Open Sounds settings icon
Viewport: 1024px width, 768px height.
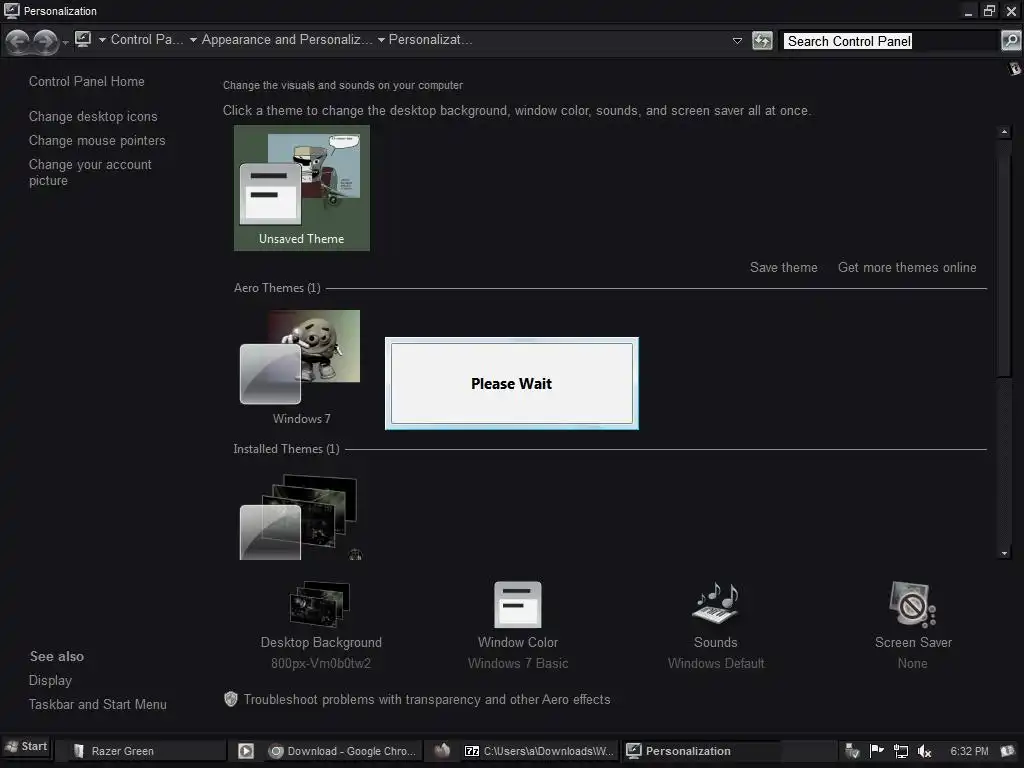[x=716, y=603]
